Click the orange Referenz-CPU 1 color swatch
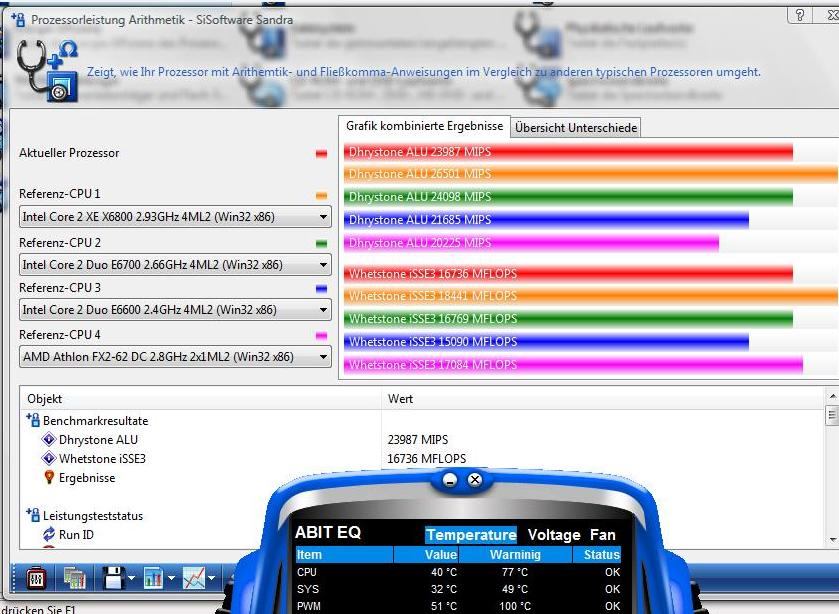839x614 pixels. pyautogui.click(x=321, y=196)
